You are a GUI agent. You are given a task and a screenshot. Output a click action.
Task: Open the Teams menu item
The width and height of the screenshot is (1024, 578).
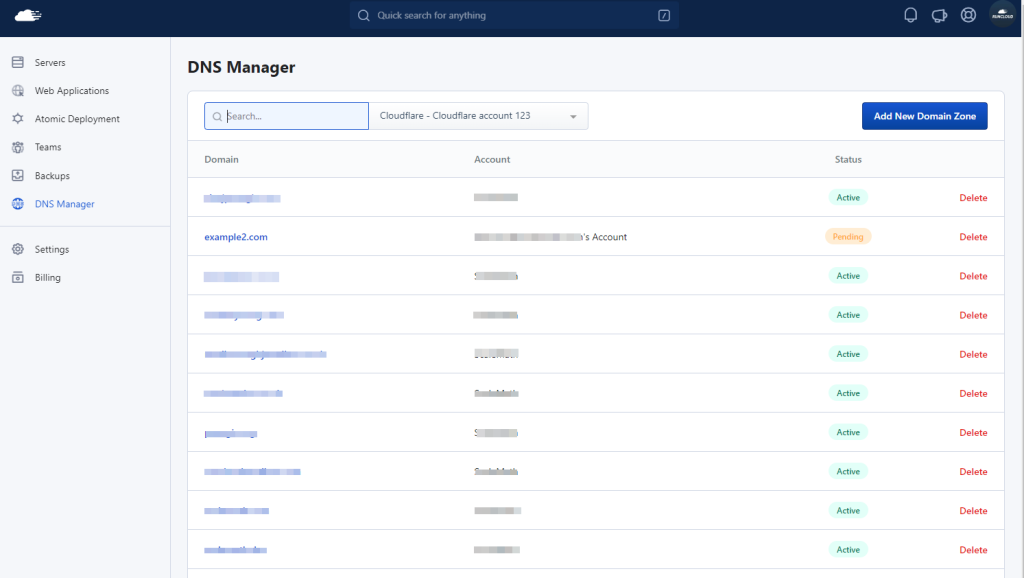48,147
